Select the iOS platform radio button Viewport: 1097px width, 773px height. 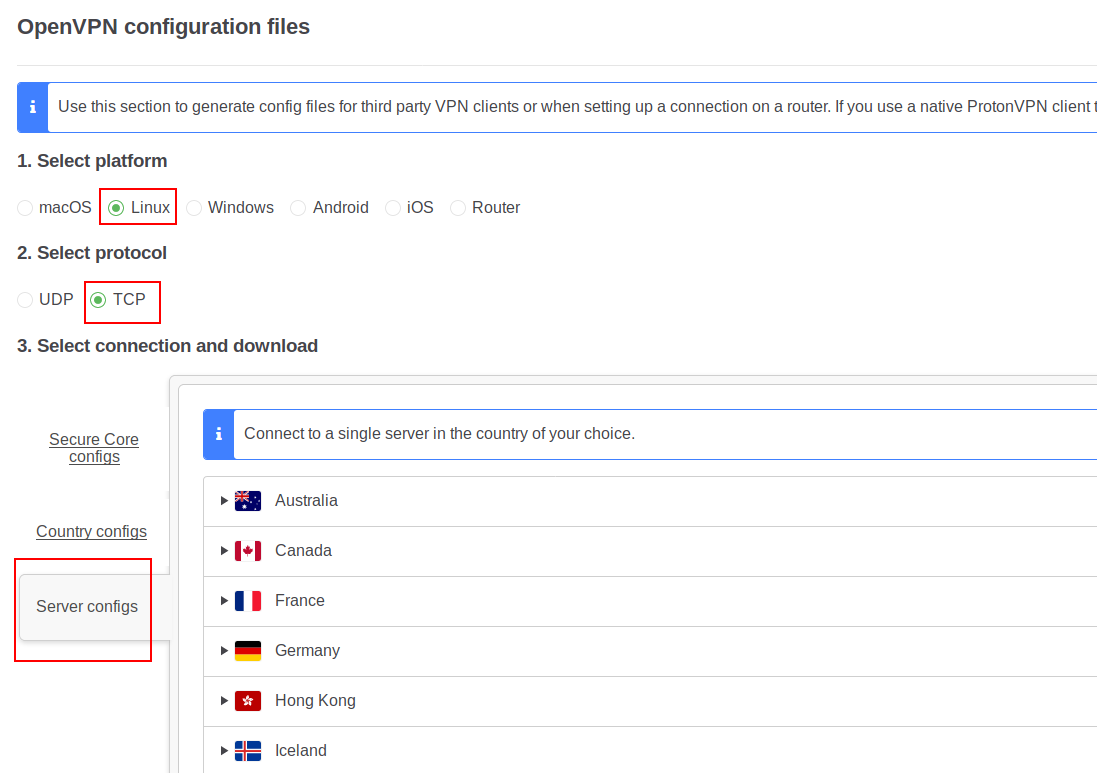393,208
